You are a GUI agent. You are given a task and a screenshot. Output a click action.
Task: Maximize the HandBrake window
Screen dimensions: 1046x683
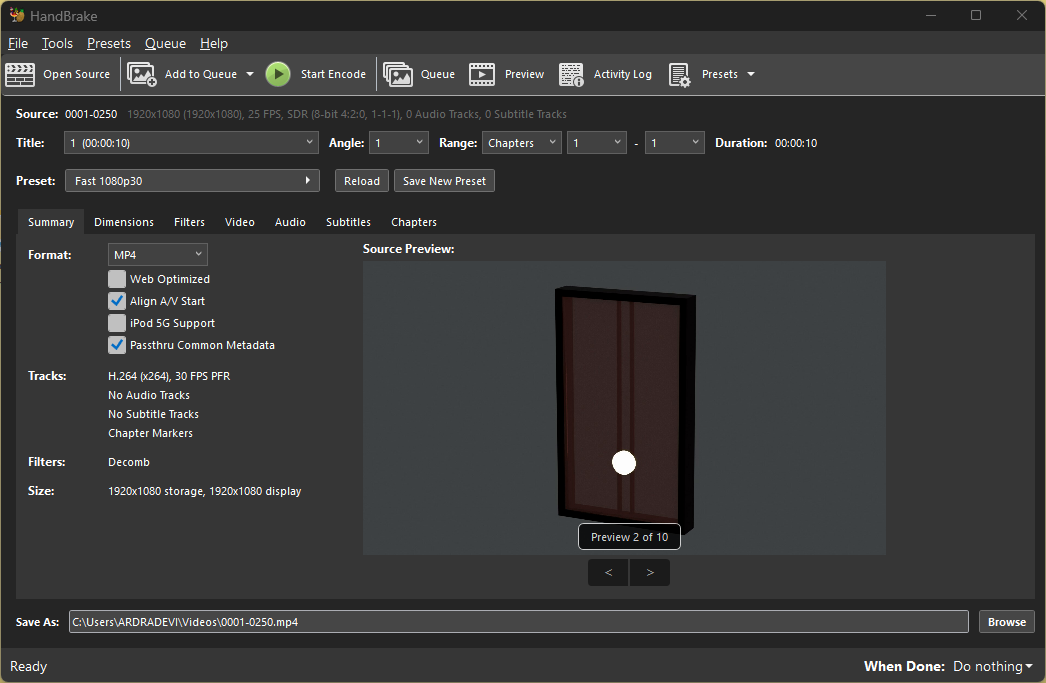click(976, 15)
